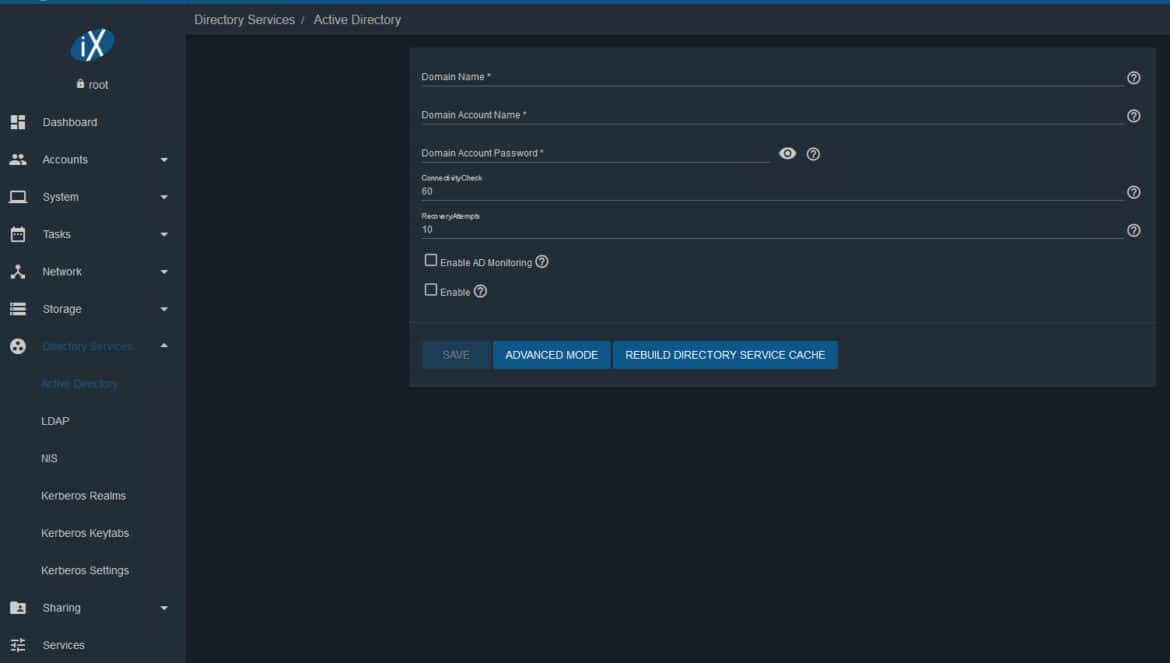1170x663 pixels.
Task: Check Enable AD Monitoring box
Action: pos(431,260)
